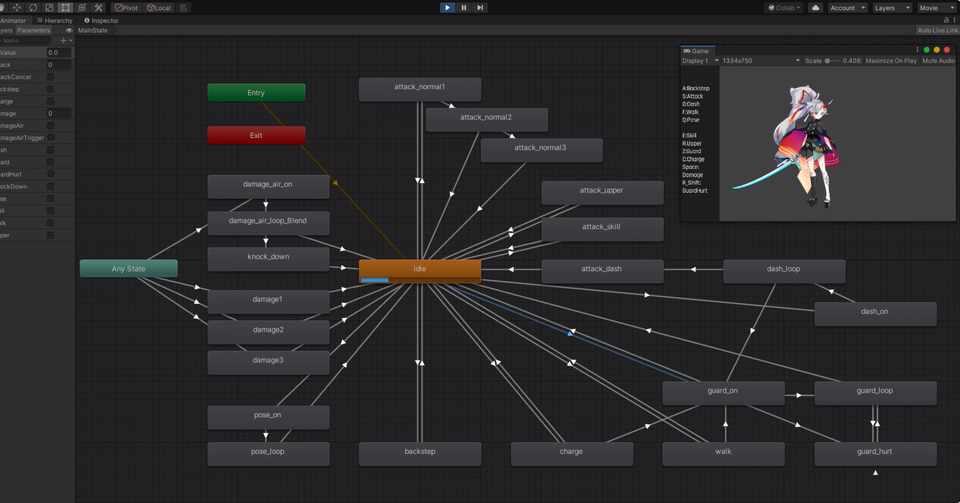Toggle Maximize On Play
The height and width of the screenshot is (503, 960).
pos(891,61)
